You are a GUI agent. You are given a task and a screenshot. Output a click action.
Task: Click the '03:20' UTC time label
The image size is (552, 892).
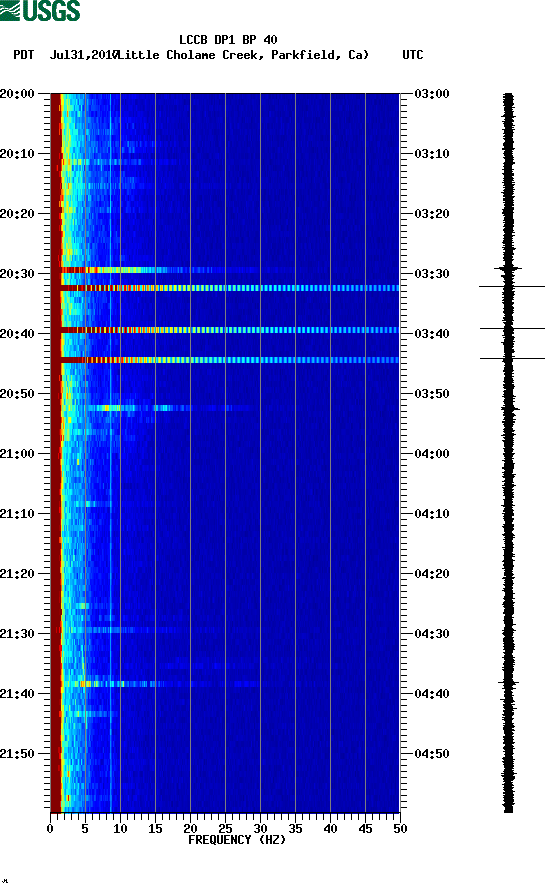(x=432, y=214)
